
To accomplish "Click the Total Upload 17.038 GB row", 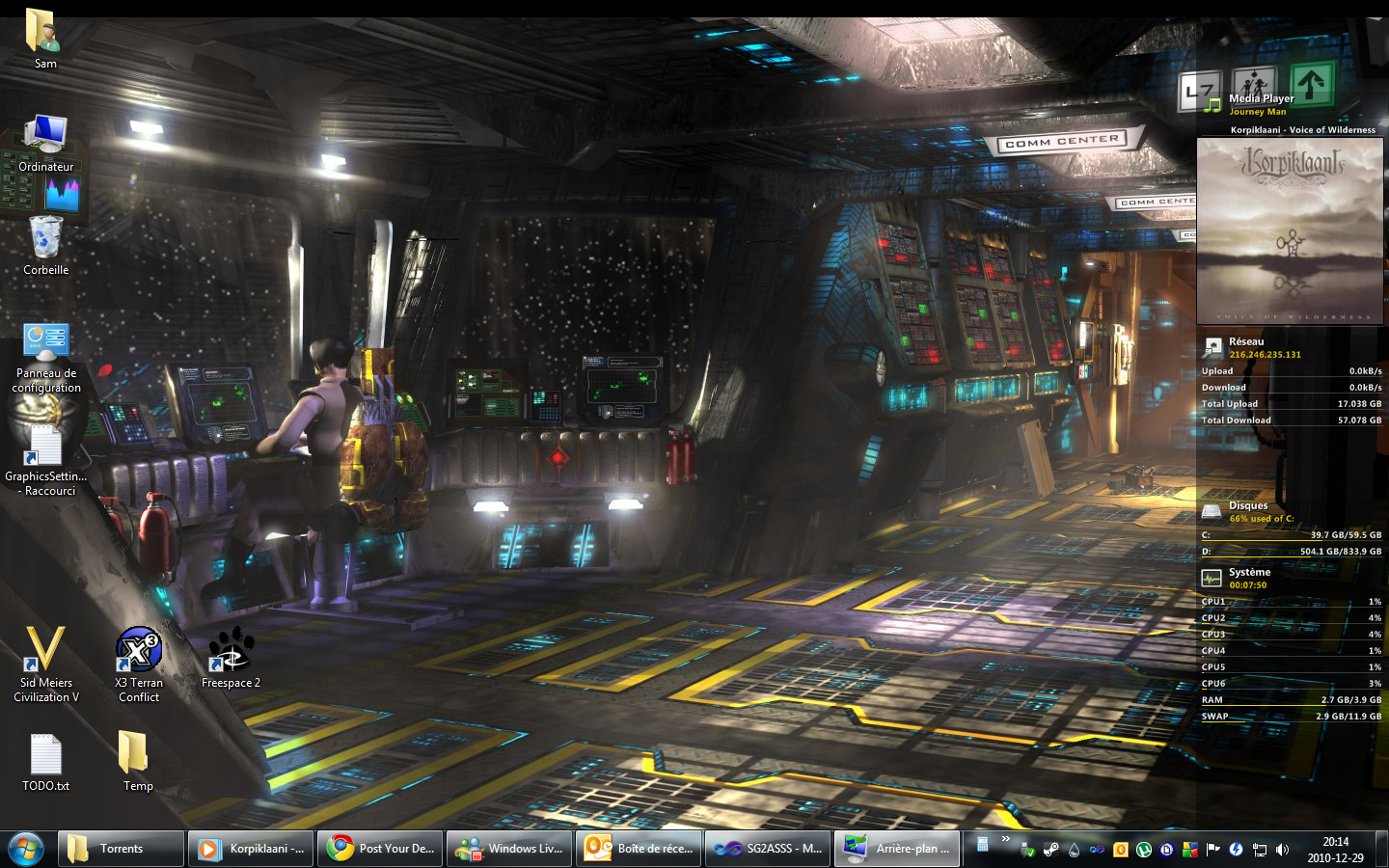I will (1292, 403).
